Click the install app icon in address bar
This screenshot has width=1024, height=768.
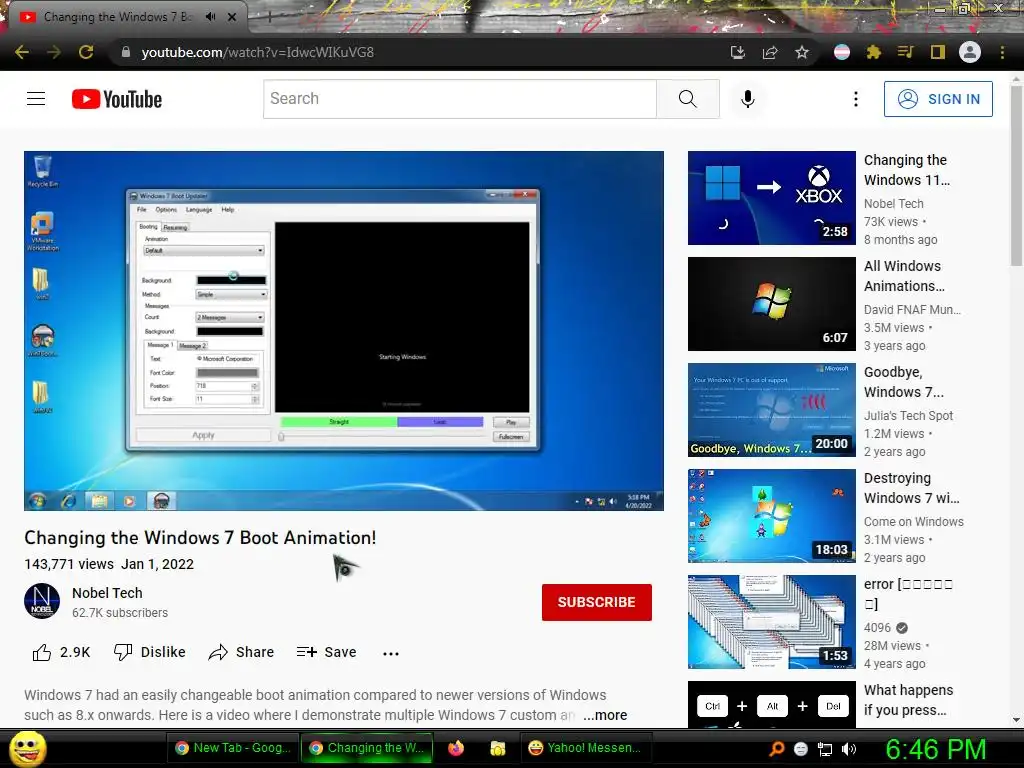coord(737,52)
